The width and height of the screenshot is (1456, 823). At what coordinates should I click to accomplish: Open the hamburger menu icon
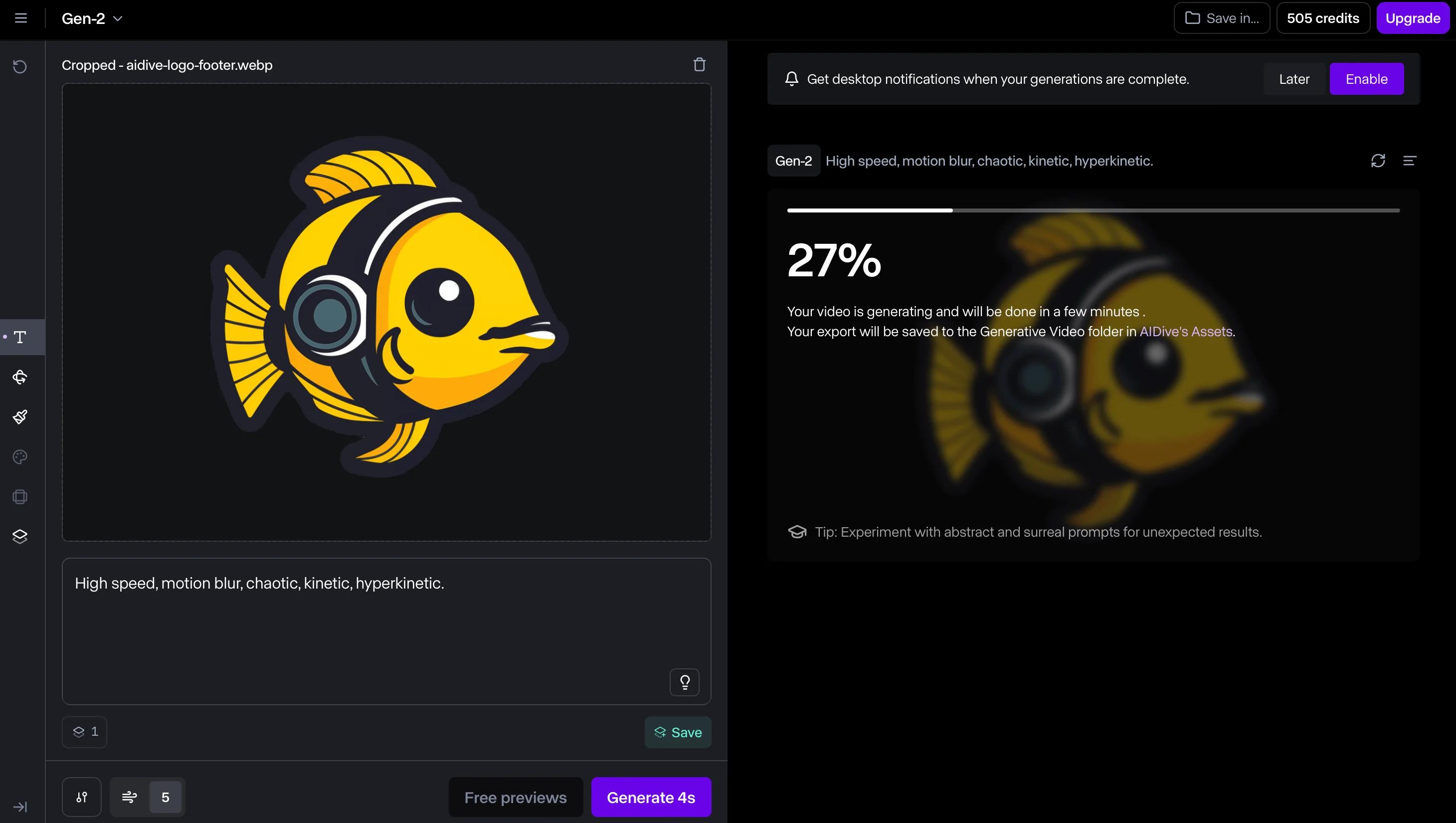pyautogui.click(x=21, y=18)
